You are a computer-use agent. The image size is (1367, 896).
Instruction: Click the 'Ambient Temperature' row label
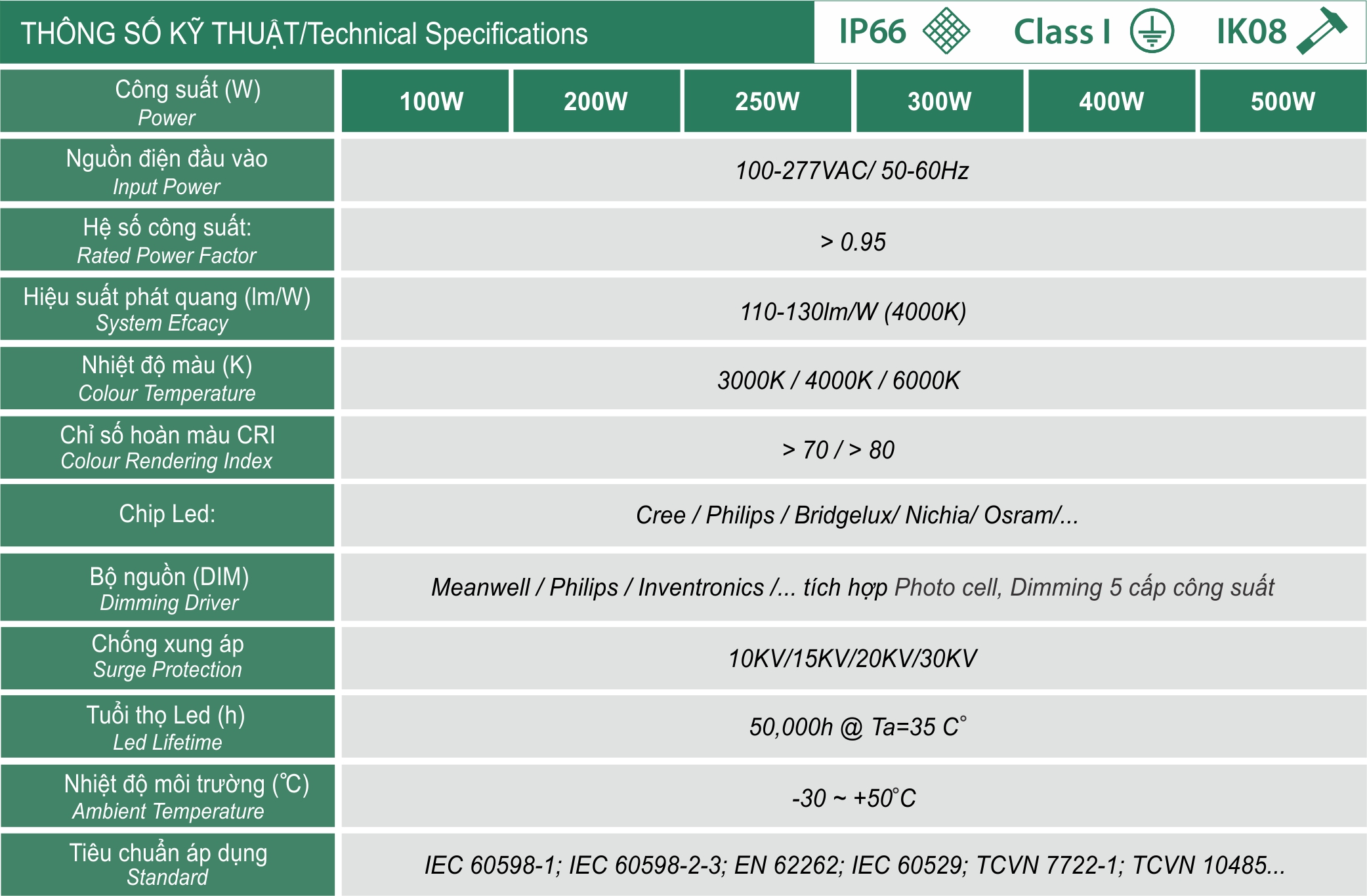pyautogui.click(x=167, y=796)
